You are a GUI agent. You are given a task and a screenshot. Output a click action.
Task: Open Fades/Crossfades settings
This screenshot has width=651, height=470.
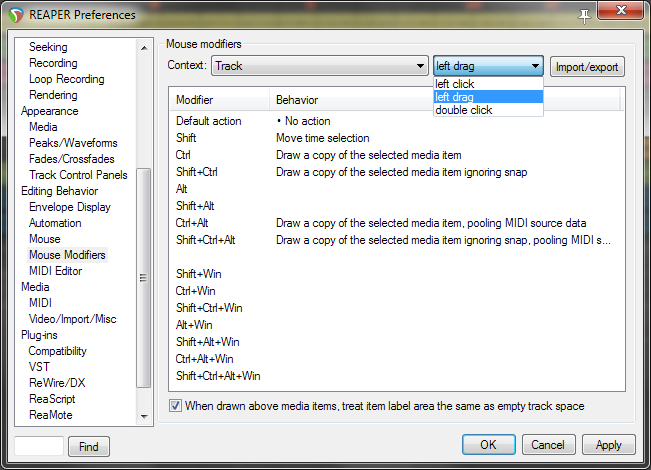(x=72, y=159)
